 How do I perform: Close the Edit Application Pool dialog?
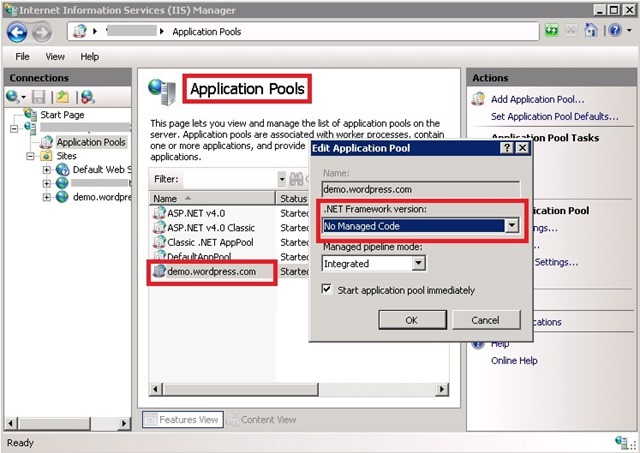pos(522,148)
